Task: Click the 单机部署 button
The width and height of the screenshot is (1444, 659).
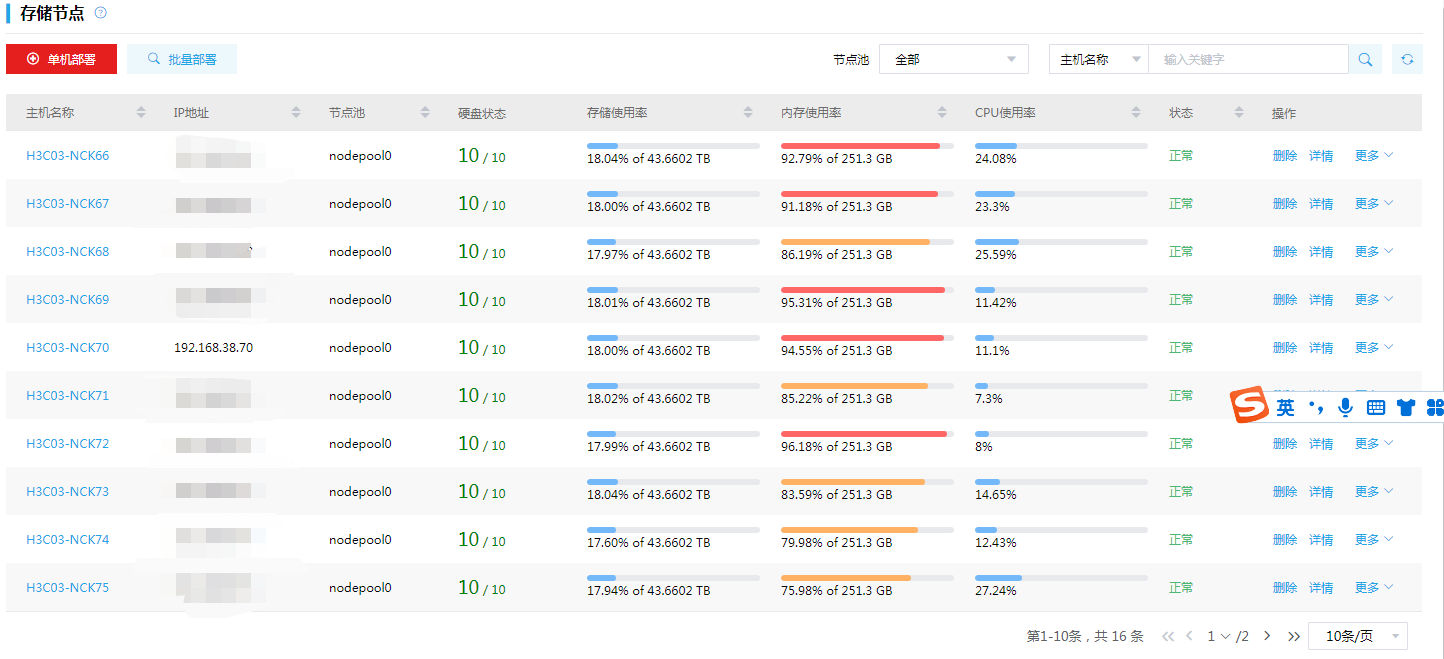Action: 61,60
